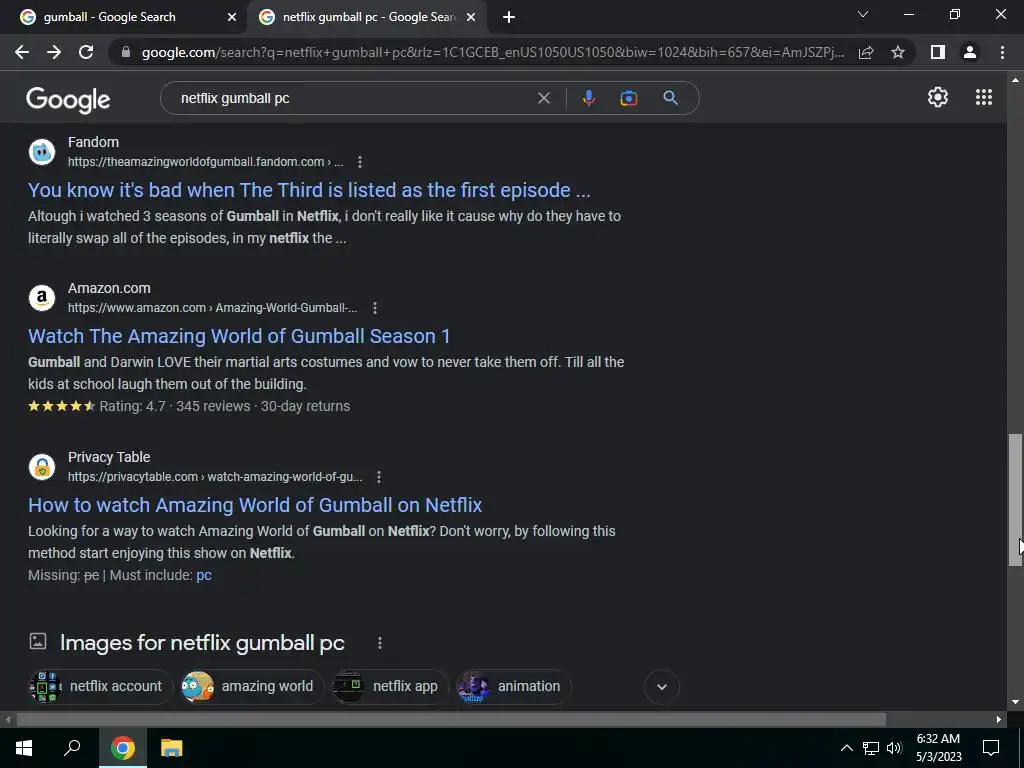Start voice search with microphone
The image size is (1024, 768).
[x=588, y=98]
